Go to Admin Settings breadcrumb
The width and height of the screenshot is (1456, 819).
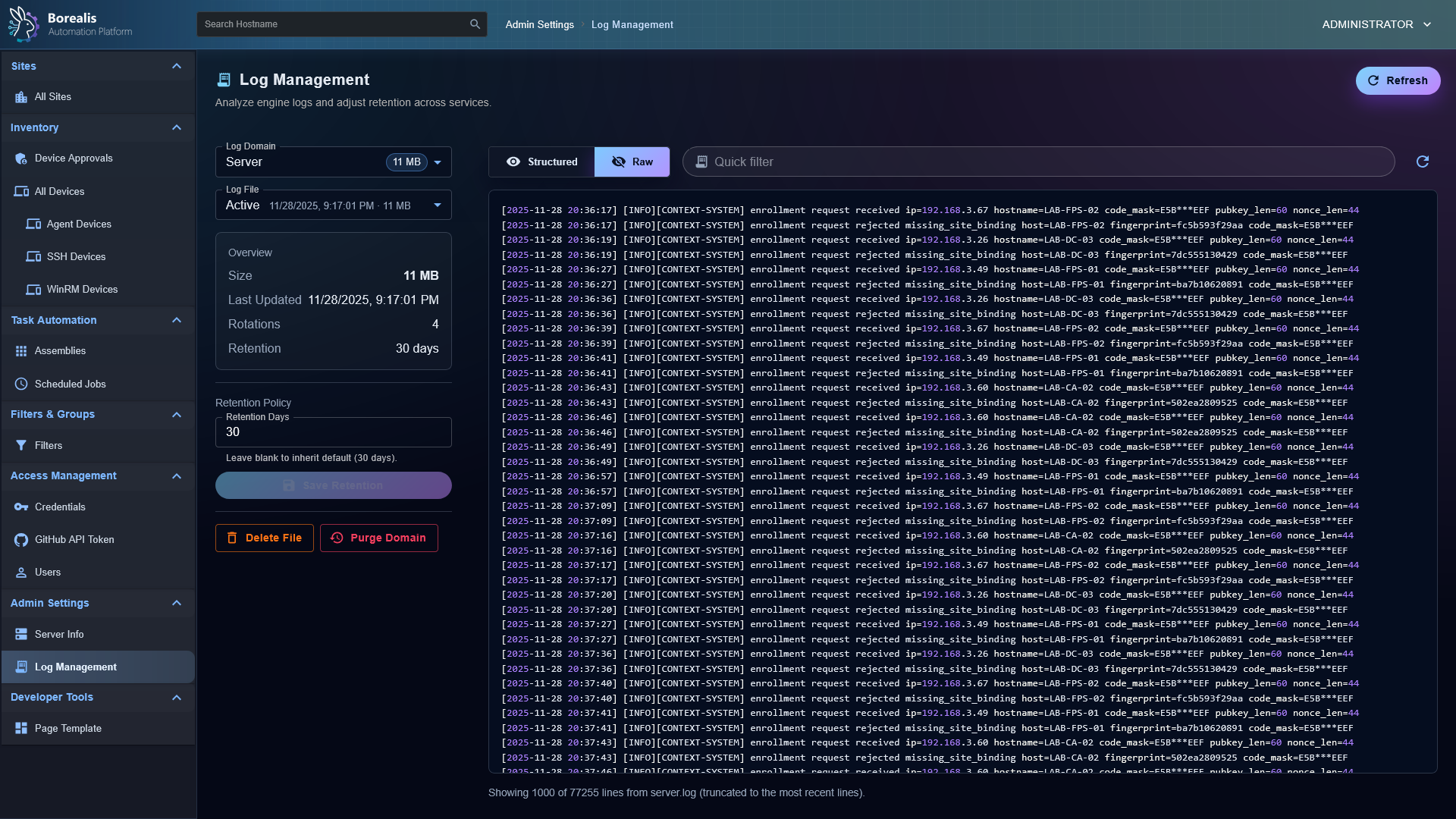539,25
